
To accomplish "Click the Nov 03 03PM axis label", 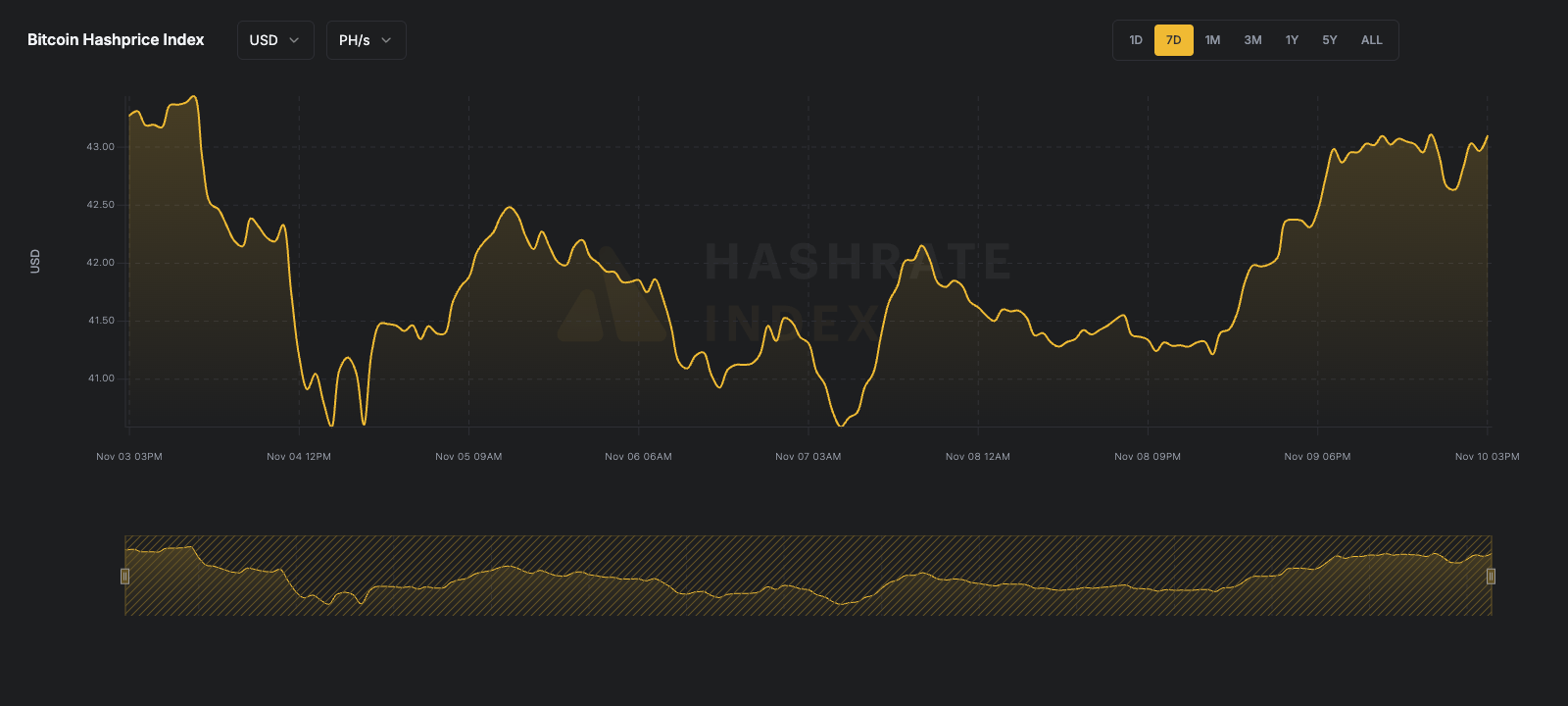I will [129, 457].
